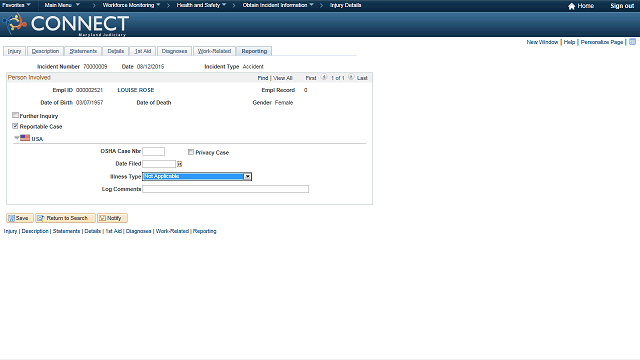
Task: Click the Date Filed input field
Action: tap(159, 164)
